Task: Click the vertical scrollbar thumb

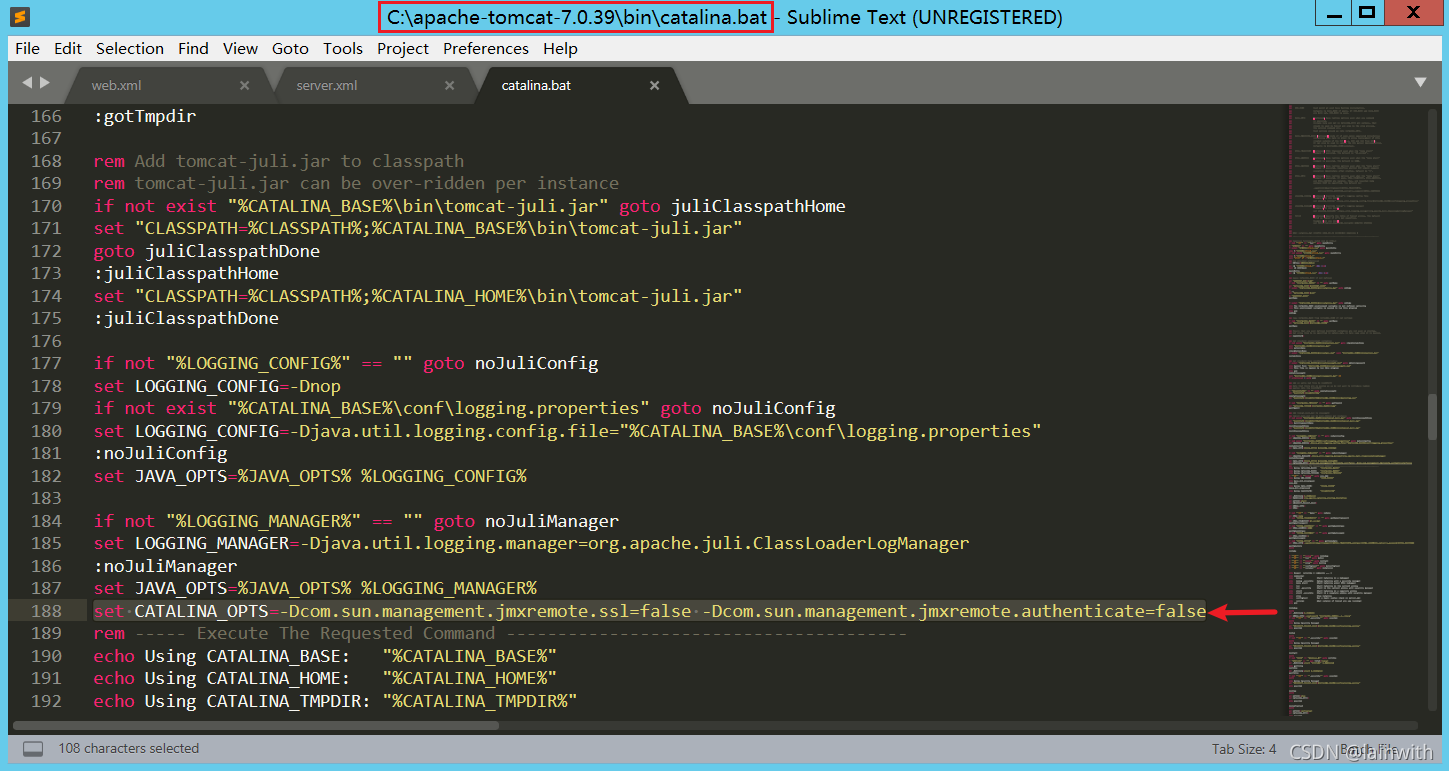Action: pyautogui.click(x=1432, y=415)
